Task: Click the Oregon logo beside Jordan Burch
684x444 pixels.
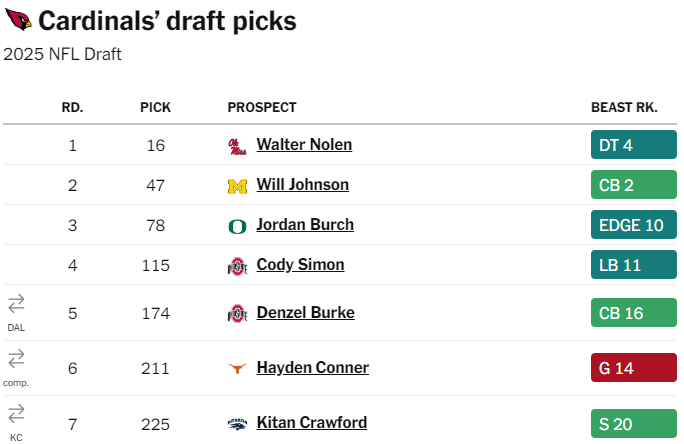Action: tap(237, 226)
